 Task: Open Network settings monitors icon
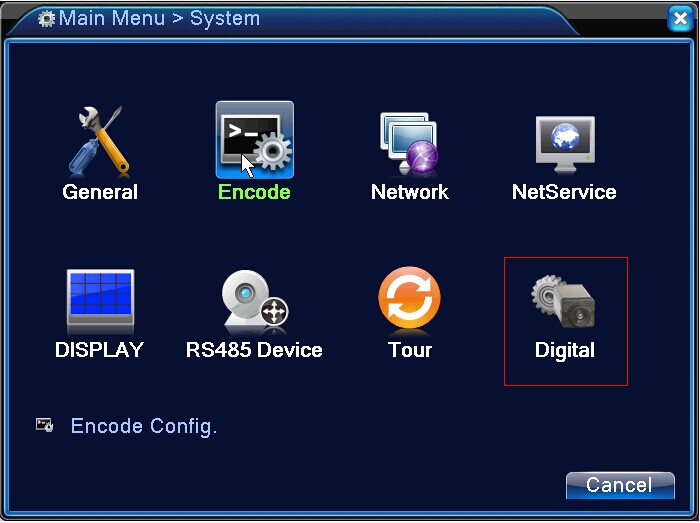409,143
